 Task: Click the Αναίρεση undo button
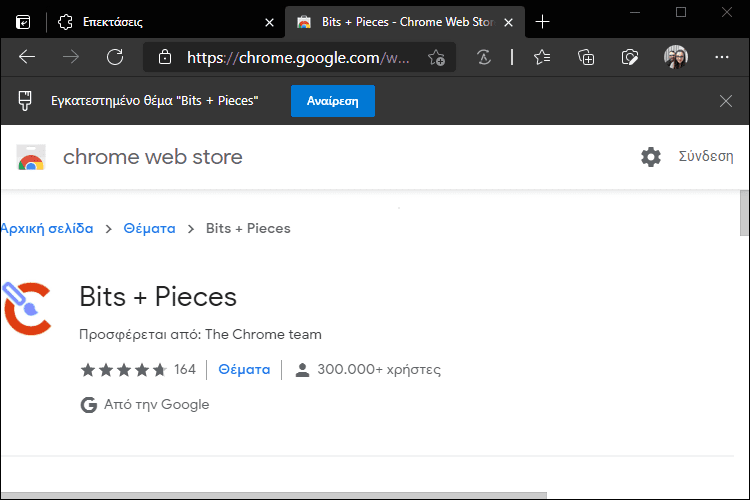pos(333,101)
